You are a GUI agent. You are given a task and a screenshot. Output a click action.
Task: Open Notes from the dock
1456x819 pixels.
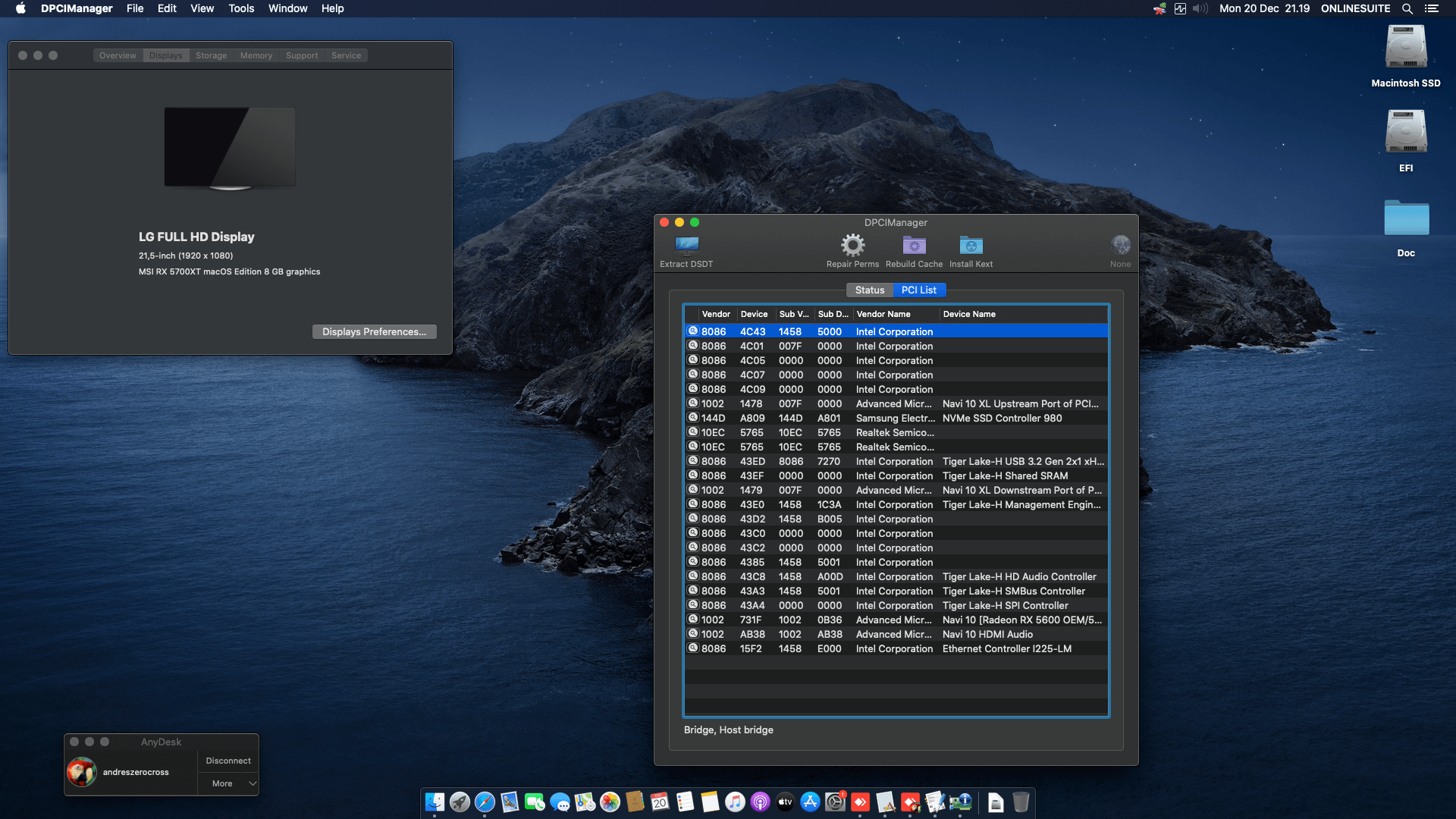pyautogui.click(x=710, y=802)
